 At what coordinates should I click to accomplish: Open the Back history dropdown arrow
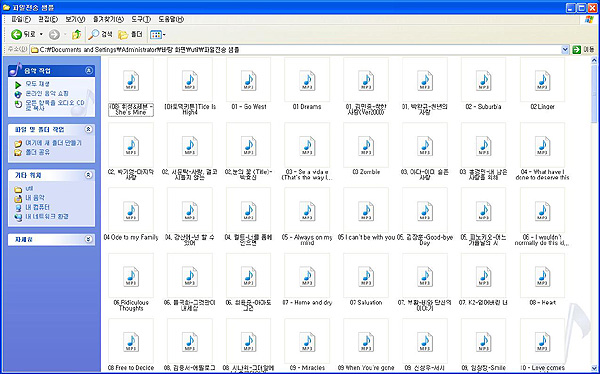coord(41,35)
